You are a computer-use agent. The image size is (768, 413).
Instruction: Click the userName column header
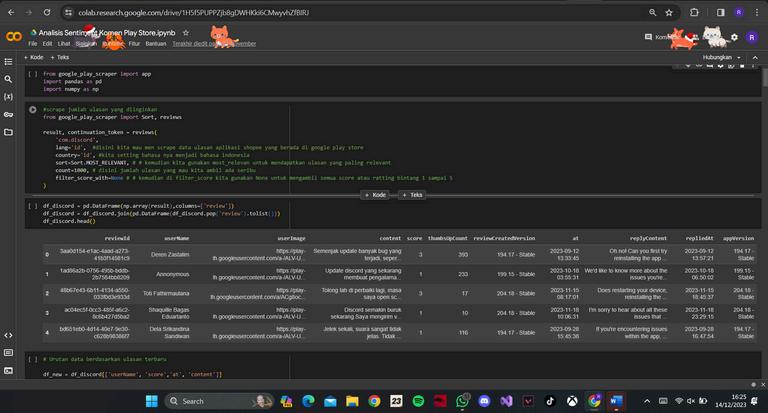(x=176, y=238)
